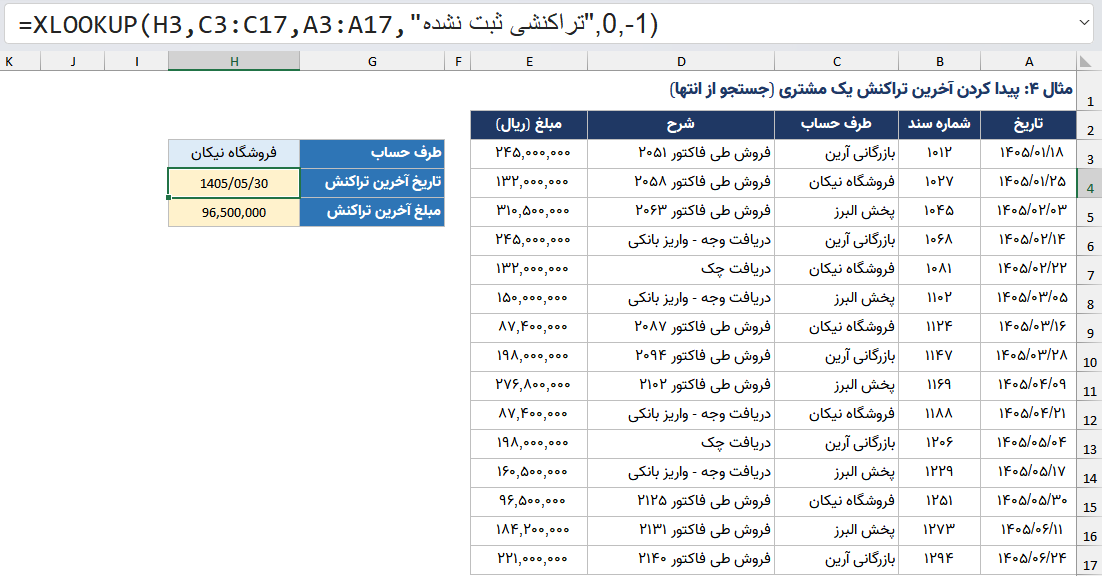Select date cell ۱۴۰۵/۰۲/۱۴

point(1028,240)
